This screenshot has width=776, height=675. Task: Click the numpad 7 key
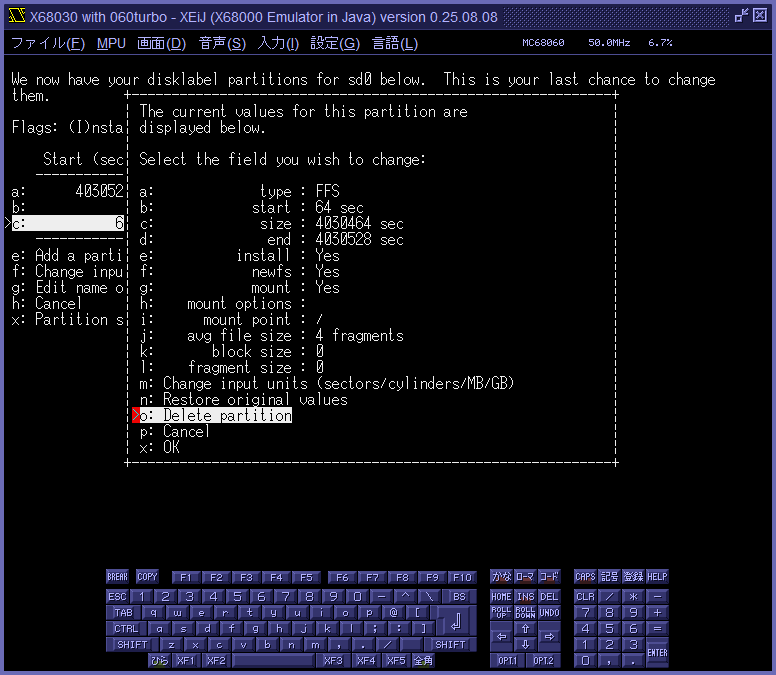pyautogui.click(x=585, y=613)
